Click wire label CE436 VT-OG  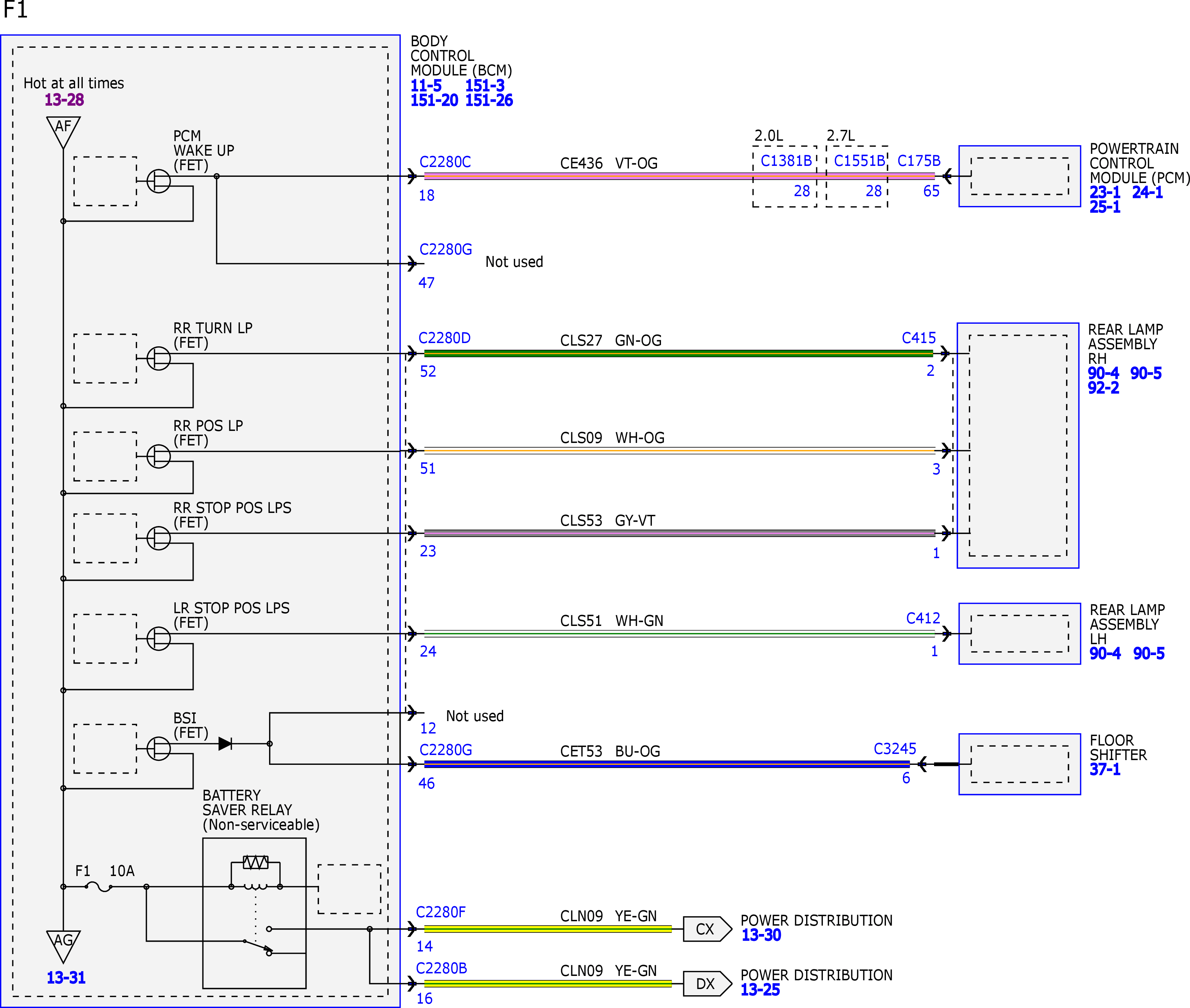(x=609, y=164)
